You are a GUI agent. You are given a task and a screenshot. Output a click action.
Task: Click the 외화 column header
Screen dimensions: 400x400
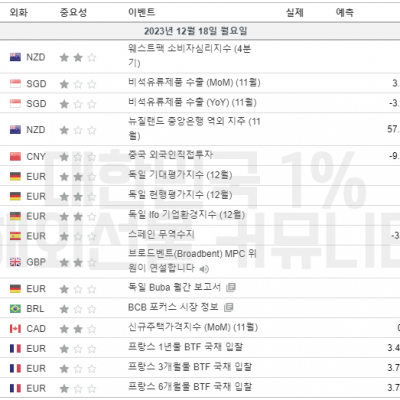19,13
